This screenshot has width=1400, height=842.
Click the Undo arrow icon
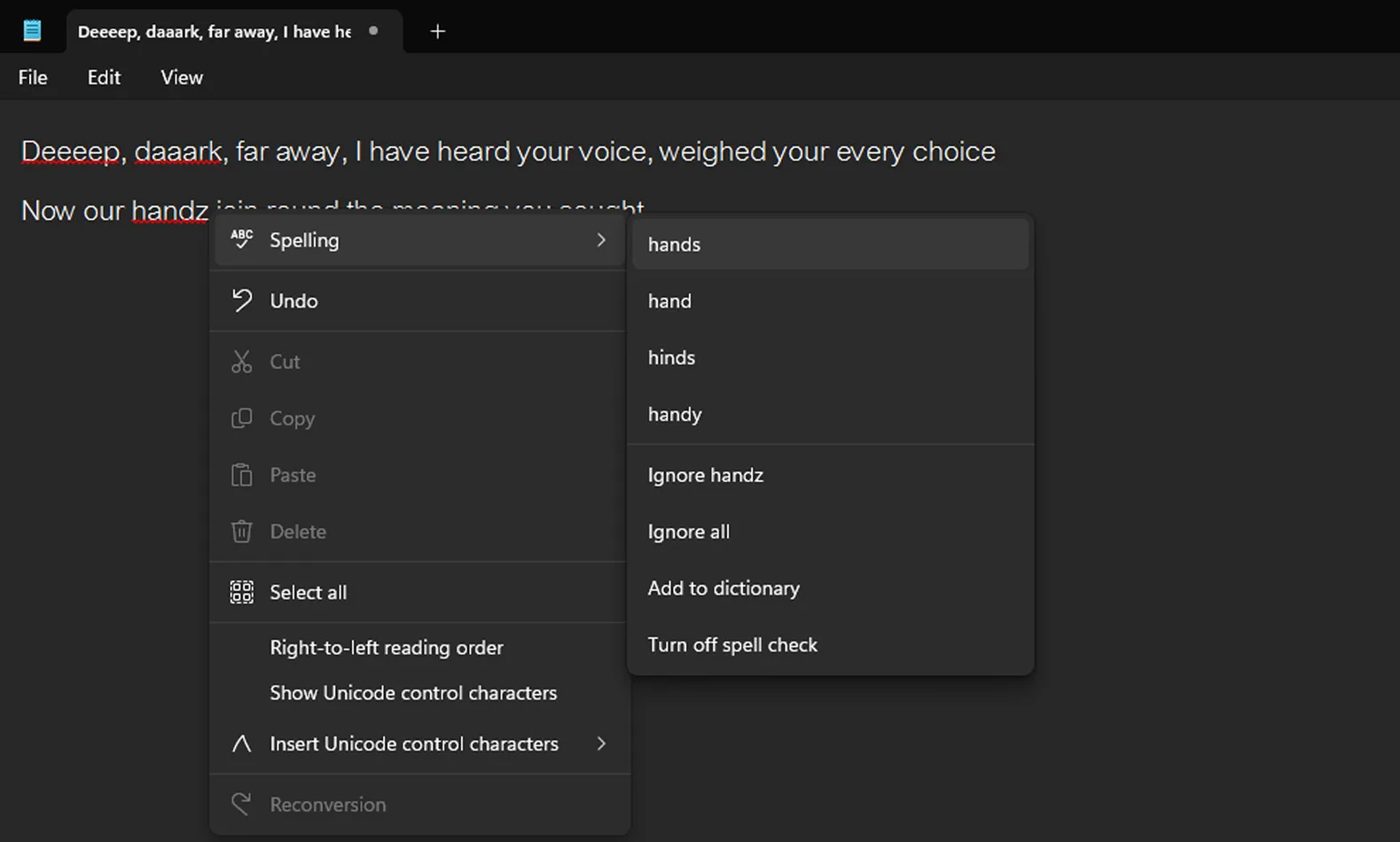coord(241,300)
